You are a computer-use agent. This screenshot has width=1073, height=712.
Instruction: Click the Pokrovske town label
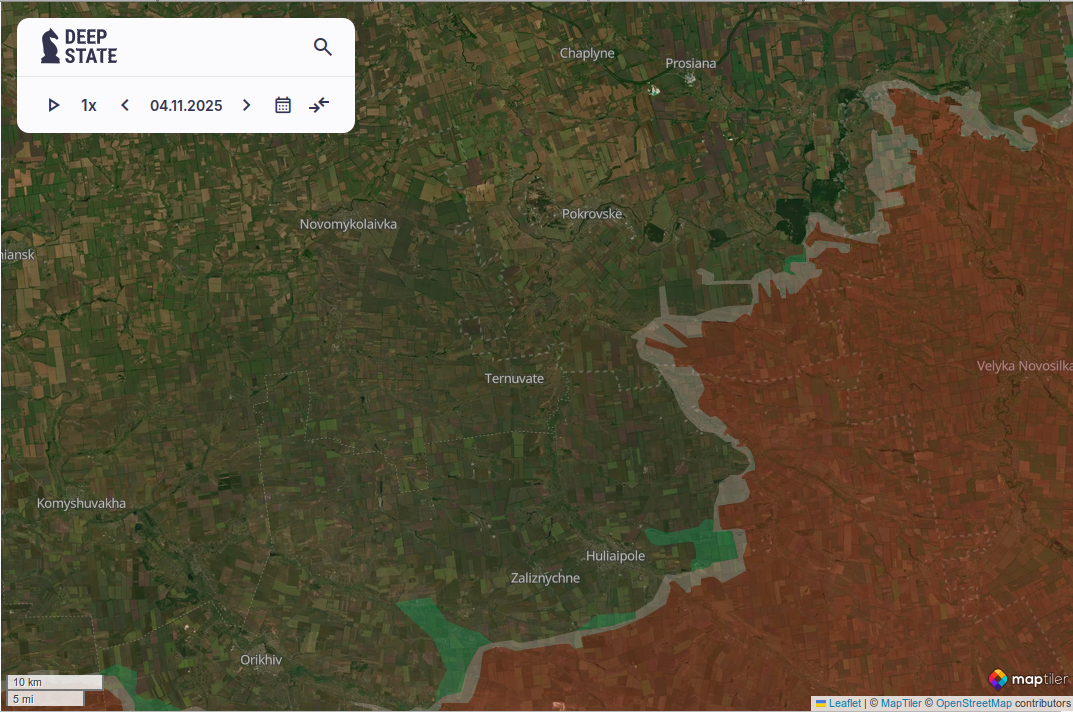(591, 214)
